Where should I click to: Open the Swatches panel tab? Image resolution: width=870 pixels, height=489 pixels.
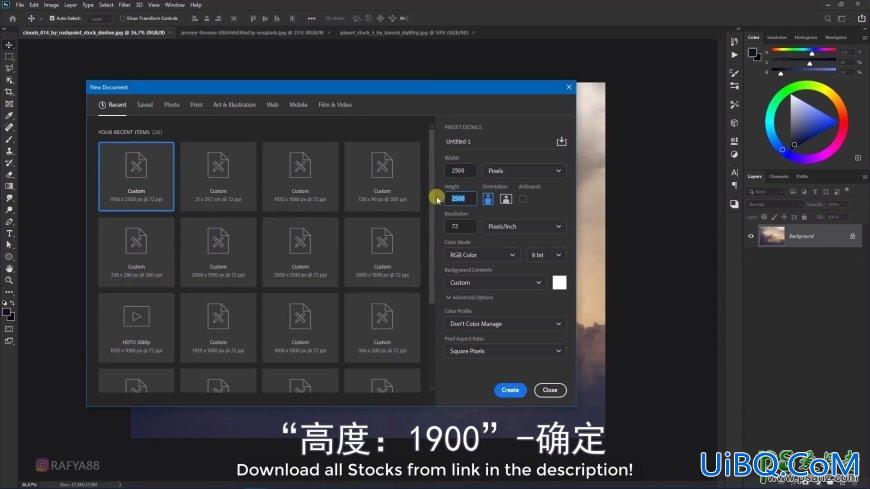point(776,37)
